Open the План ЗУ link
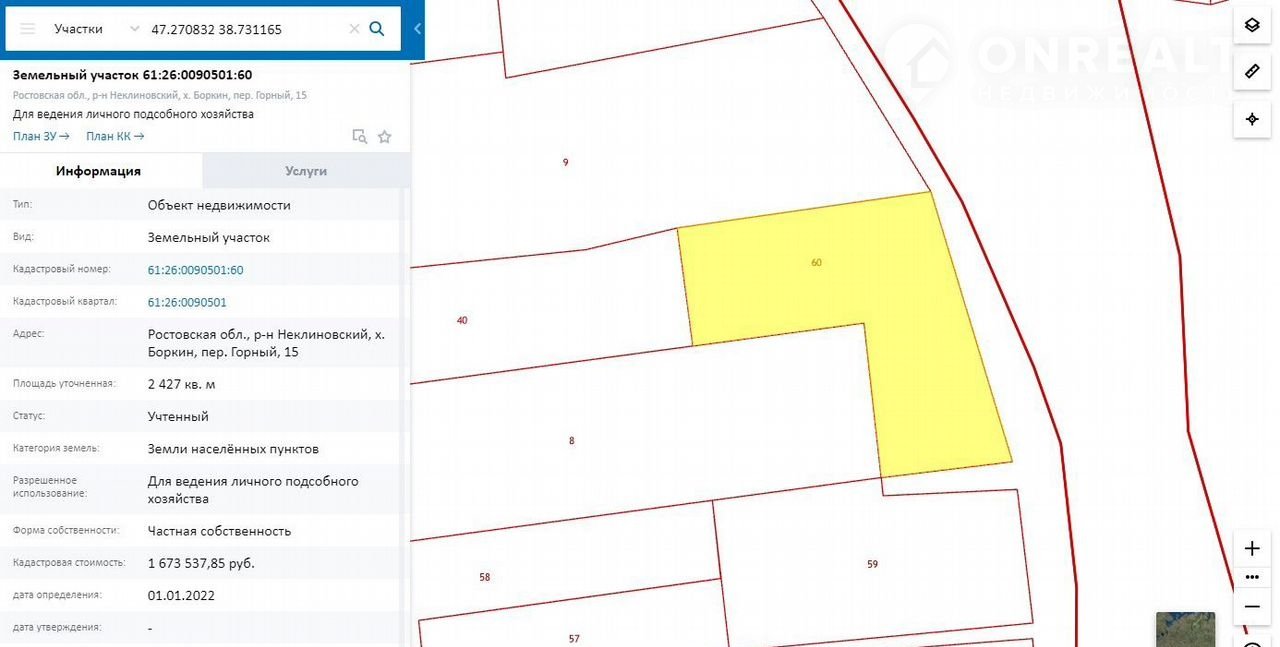This screenshot has width=1280, height=647. 41,137
